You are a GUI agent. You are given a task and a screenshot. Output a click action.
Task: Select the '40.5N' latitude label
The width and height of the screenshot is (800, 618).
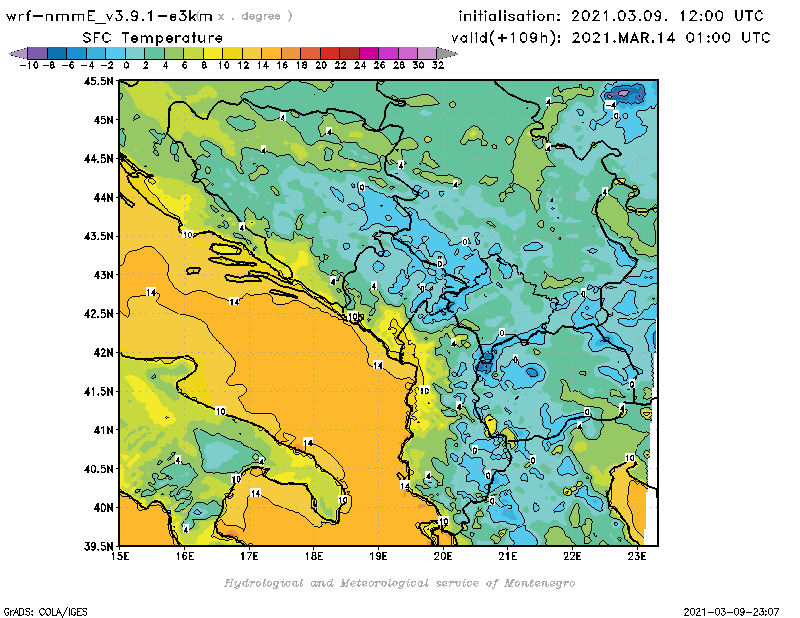(x=98, y=469)
